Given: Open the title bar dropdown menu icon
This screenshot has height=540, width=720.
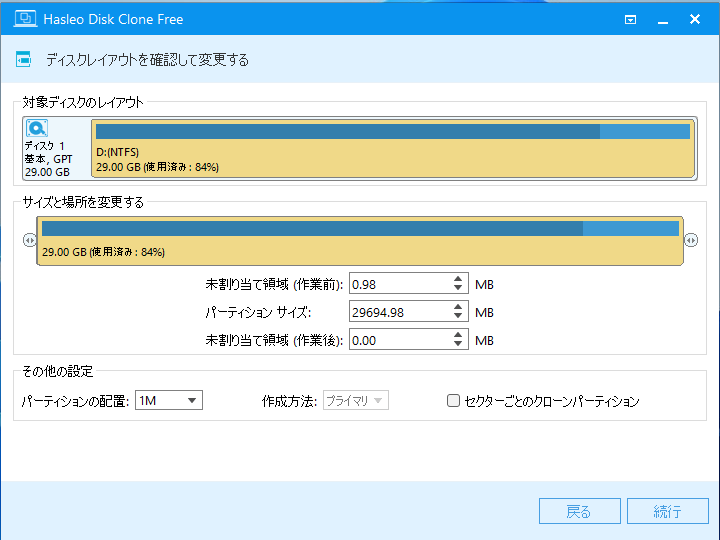Looking at the screenshot, I should click(x=630, y=20).
